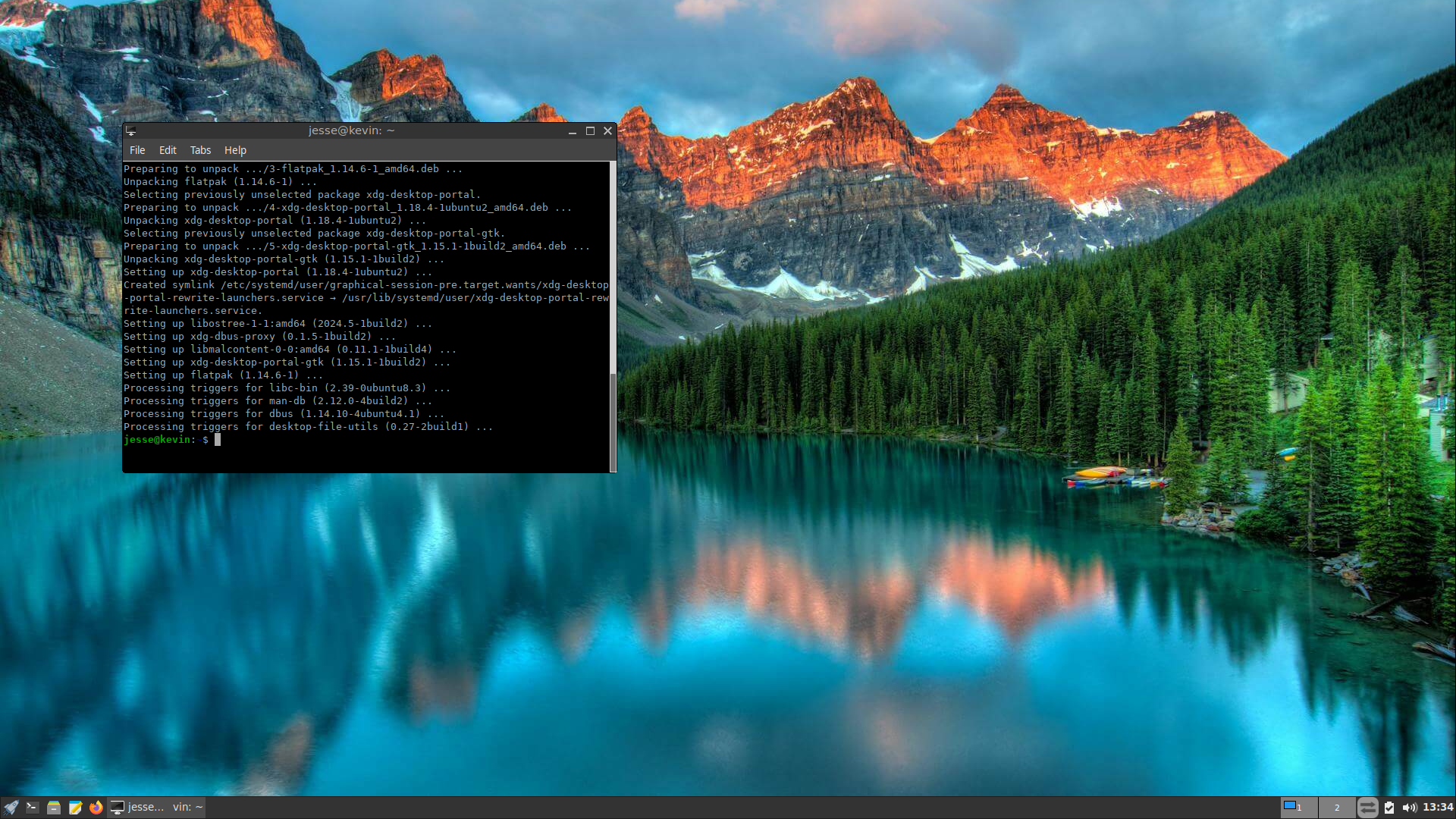The width and height of the screenshot is (1456, 819).
Task: Switch to workspace 2 in the pager
Action: pos(1337,808)
